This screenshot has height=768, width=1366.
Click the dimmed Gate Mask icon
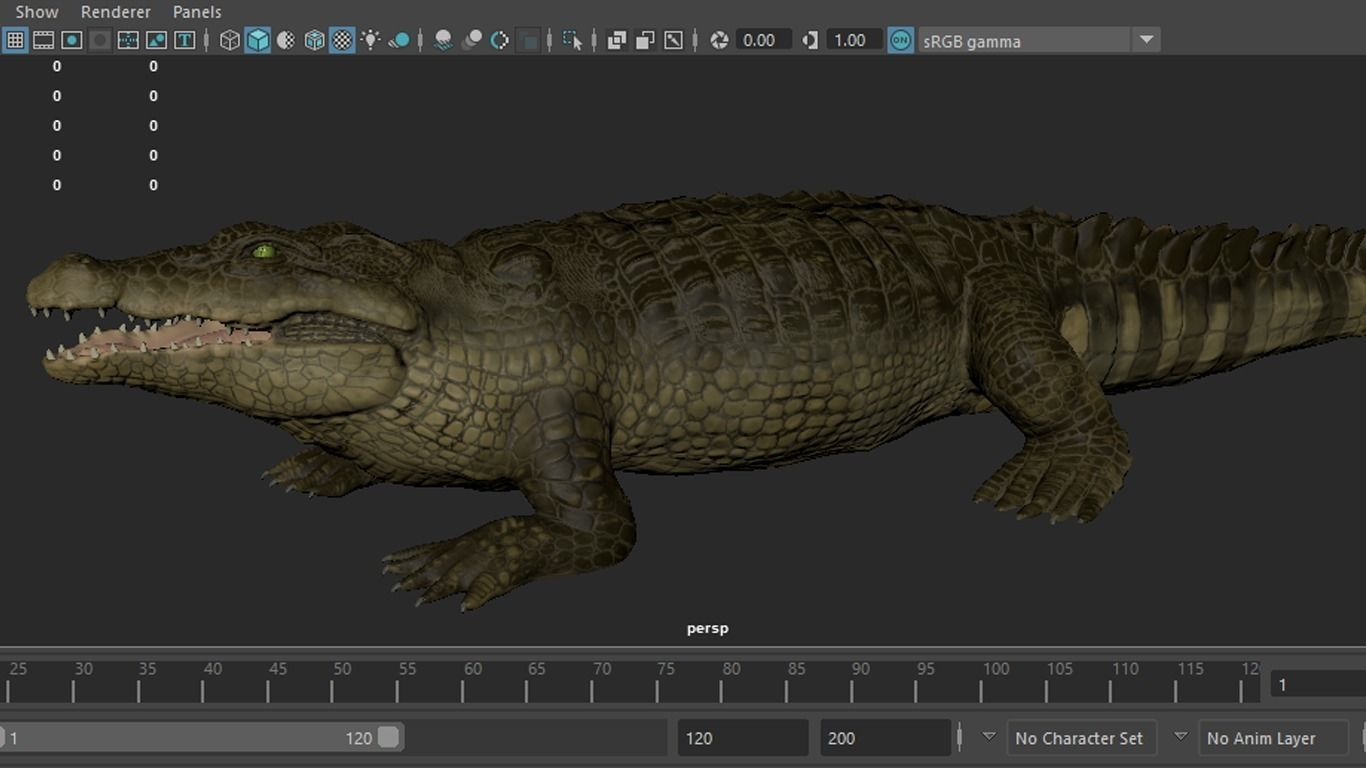(100, 40)
